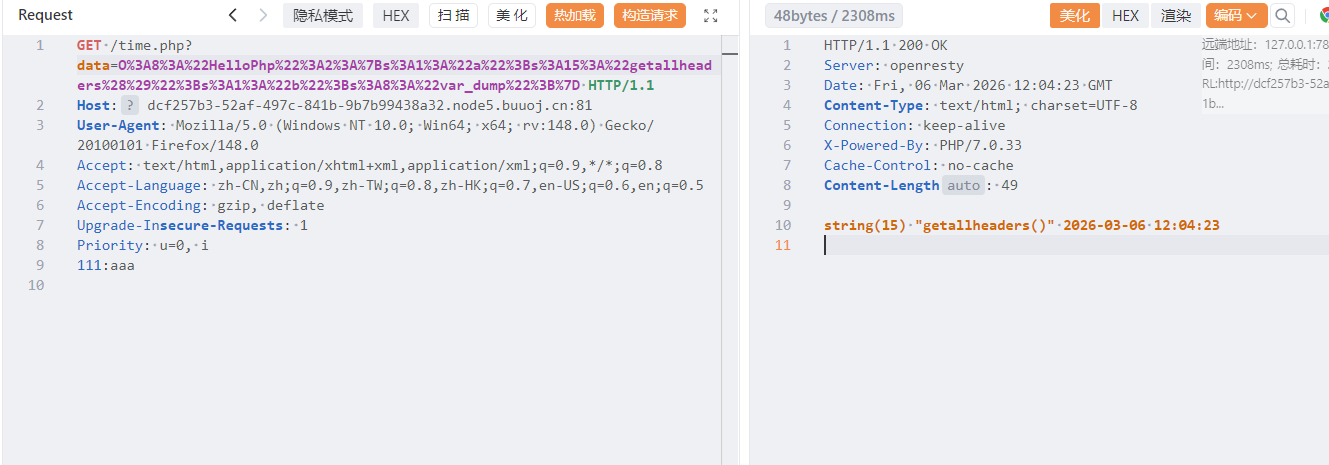Click the 扫描 scan button
This screenshot has width=1329, height=465.
[453, 15]
